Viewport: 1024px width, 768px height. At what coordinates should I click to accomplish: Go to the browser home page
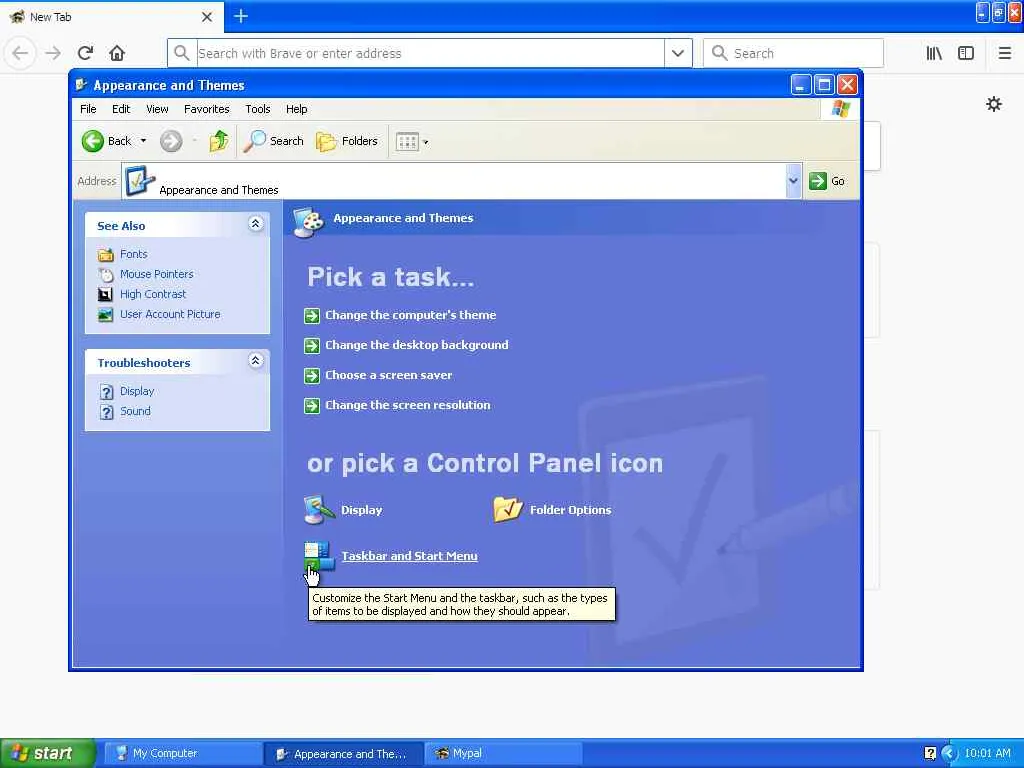(117, 53)
